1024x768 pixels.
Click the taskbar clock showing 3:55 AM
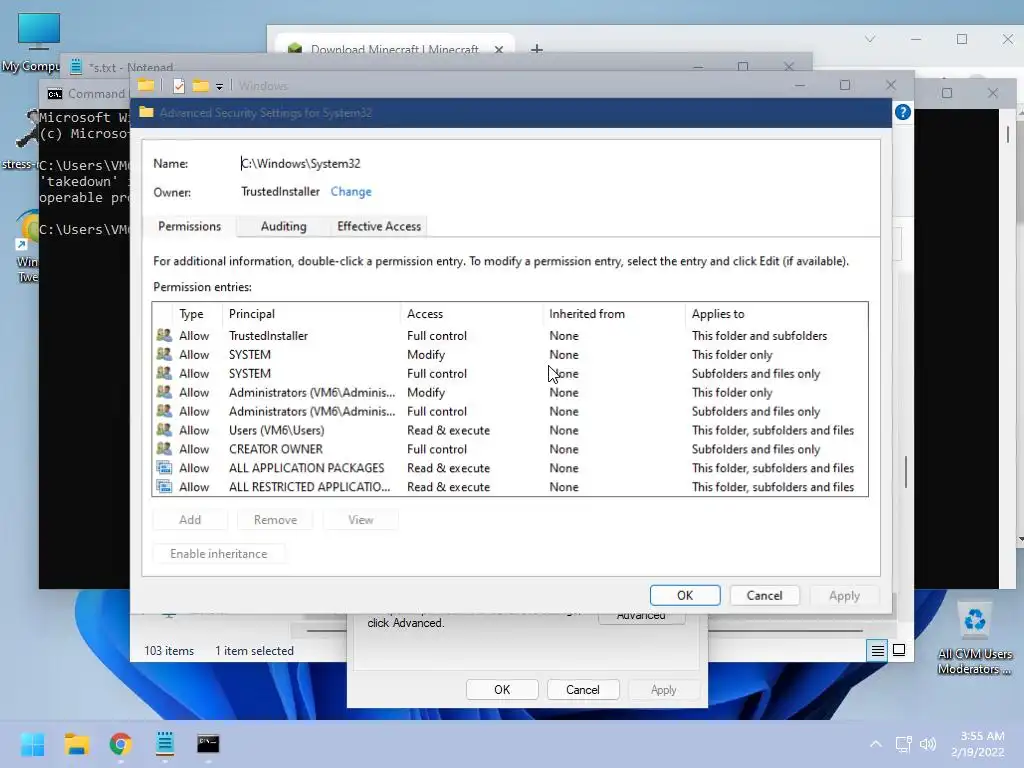[x=977, y=744]
